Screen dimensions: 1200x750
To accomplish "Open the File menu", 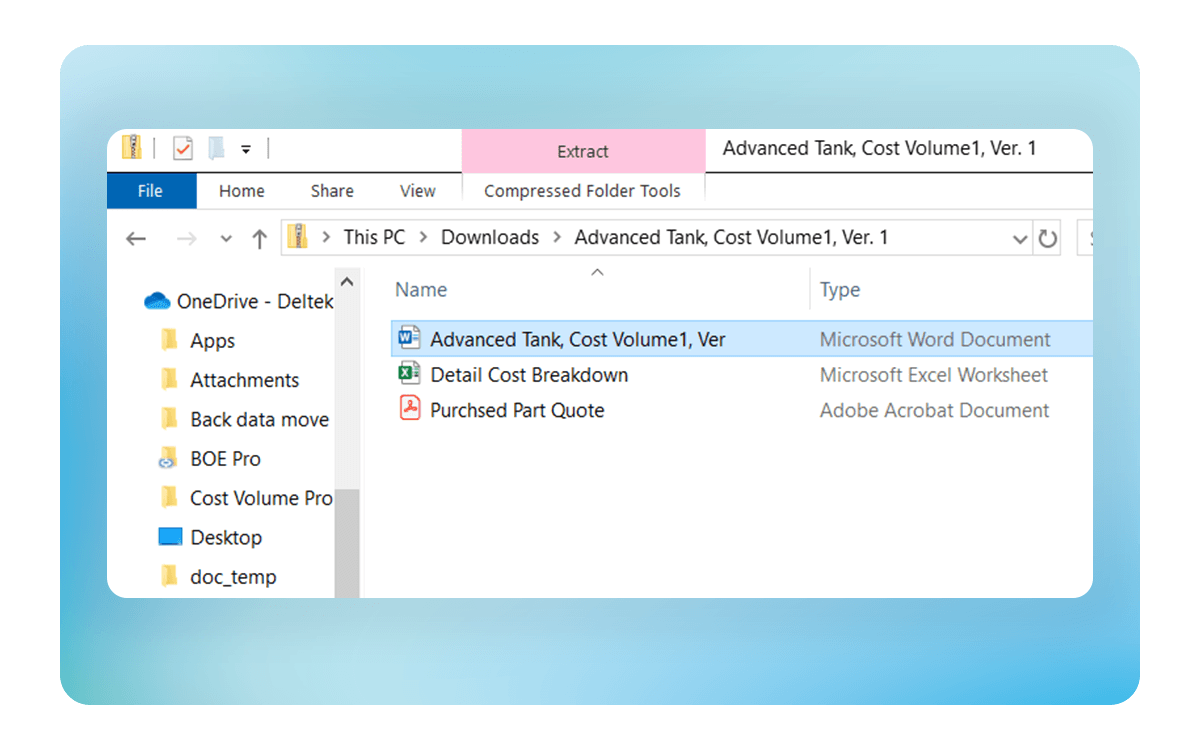I will click(150, 191).
